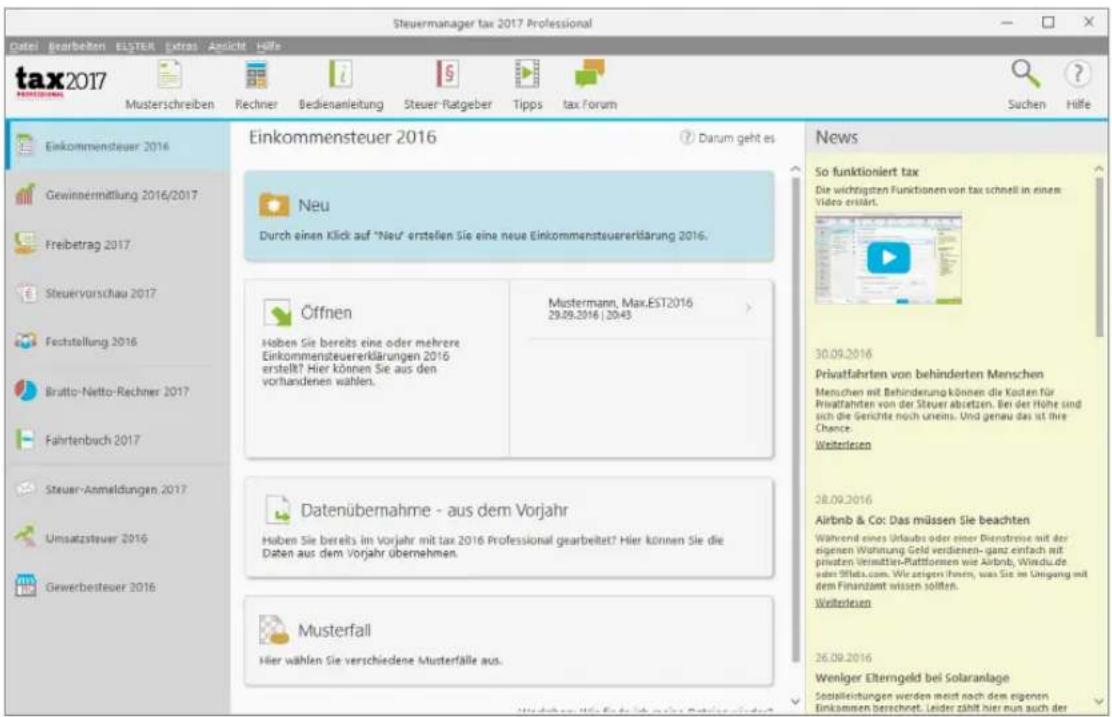Open the Datei menu
Image resolution: width=1112 pixels, height=717 pixels.
[x=23, y=46]
